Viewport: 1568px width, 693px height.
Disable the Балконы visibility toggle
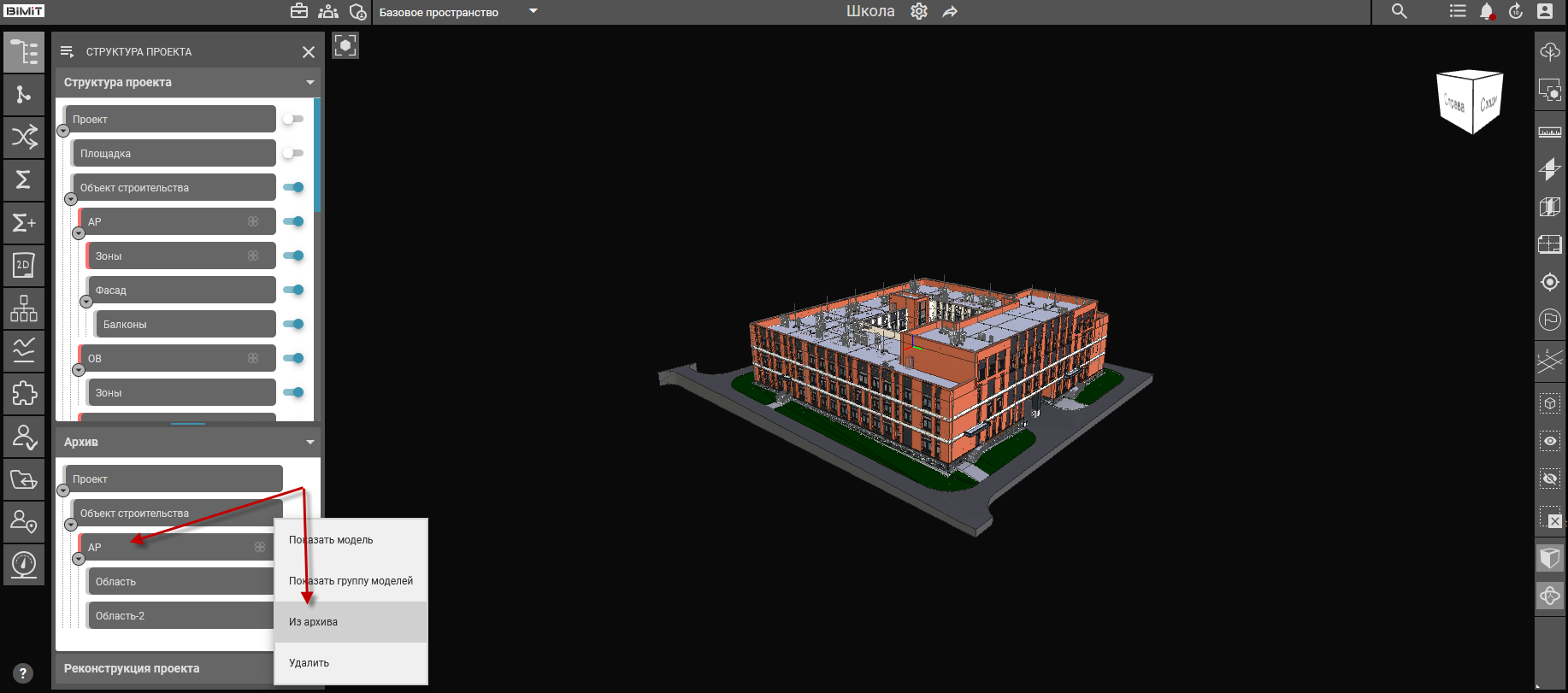pyautogui.click(x=293, y=324)
